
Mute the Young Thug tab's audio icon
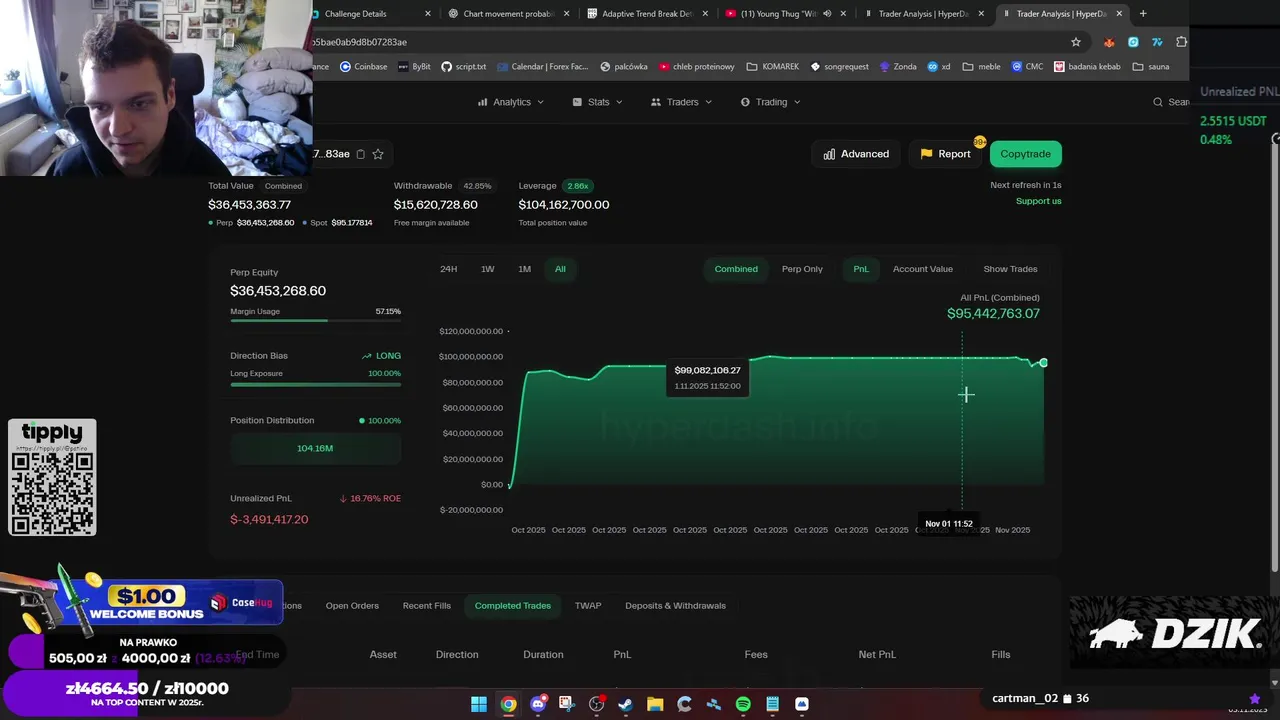(x=827, y=14)
